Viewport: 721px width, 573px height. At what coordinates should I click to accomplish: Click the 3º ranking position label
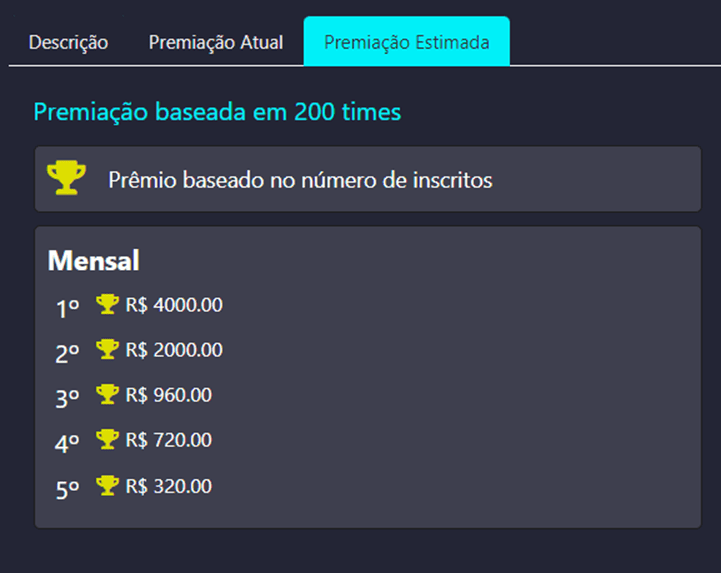coord(67,397)
